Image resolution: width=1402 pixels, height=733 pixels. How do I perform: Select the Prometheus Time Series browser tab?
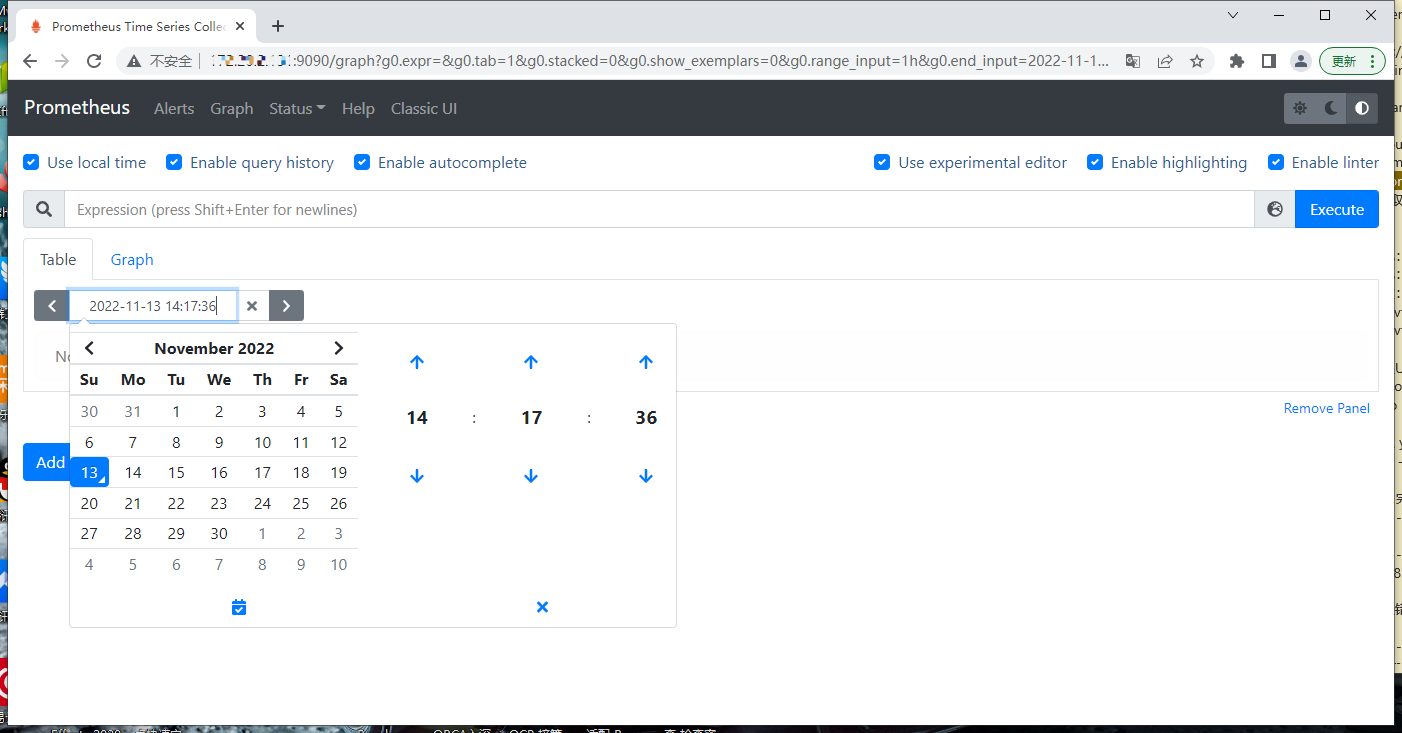point(138,26)
